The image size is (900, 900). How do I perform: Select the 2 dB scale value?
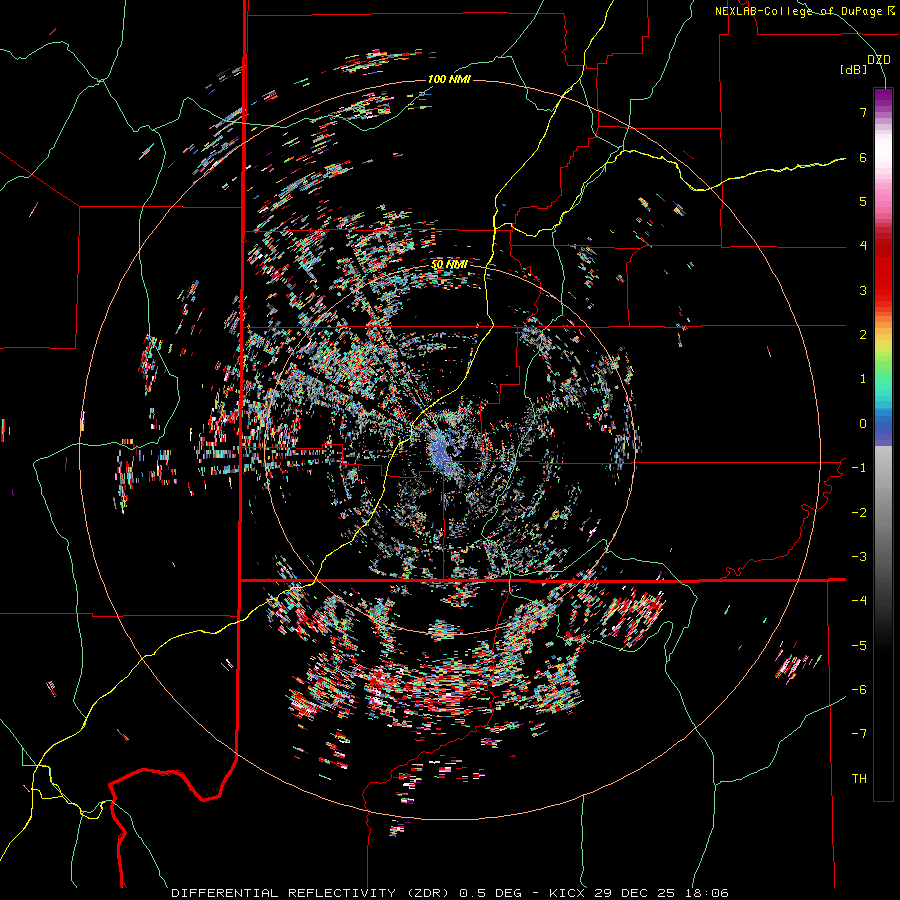(863, 335)
